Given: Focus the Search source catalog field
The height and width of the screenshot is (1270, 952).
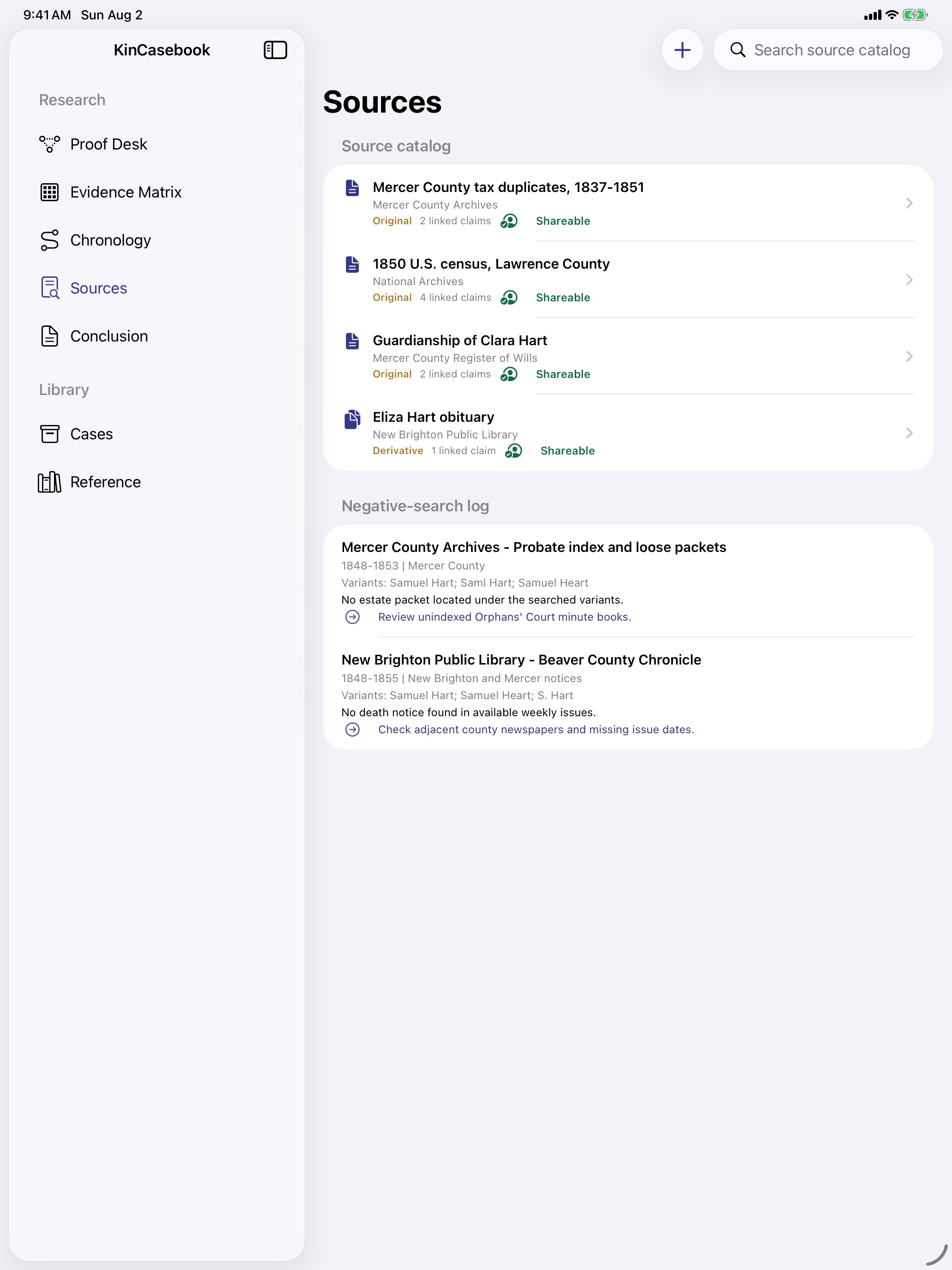Looking at the screenshot, I should [827, 50].
